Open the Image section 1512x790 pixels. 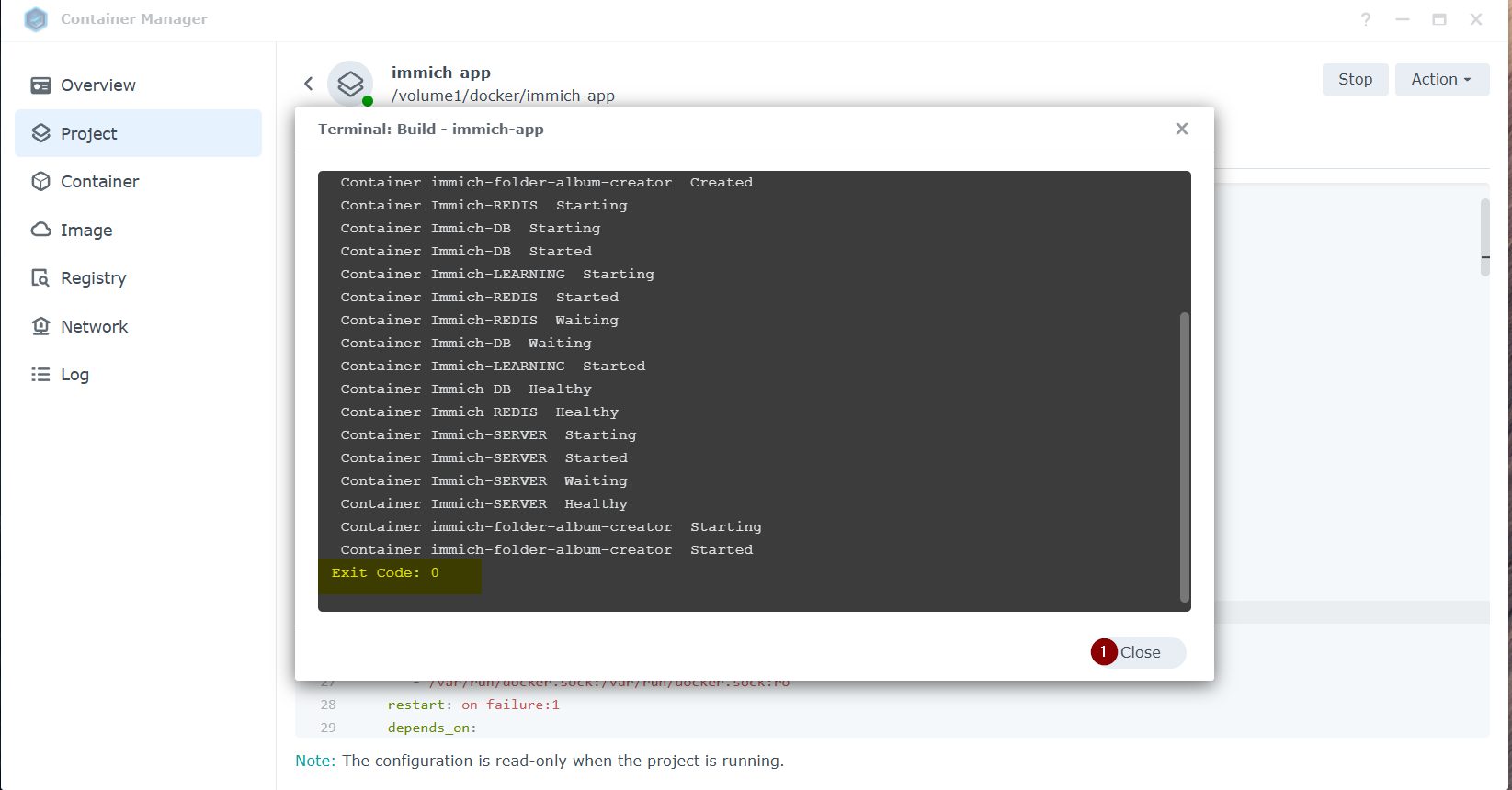click(138, 230)
